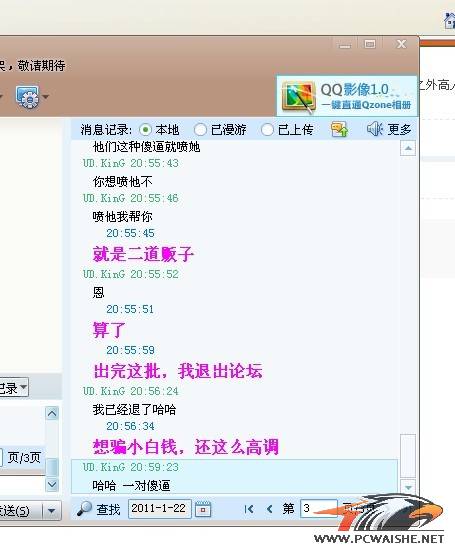Expand the 记录 dropdown on left panel

23,387
